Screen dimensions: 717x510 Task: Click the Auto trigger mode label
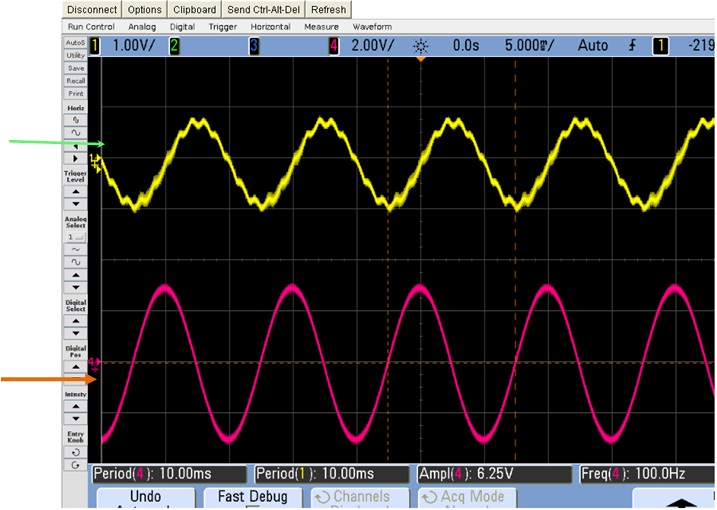pyautogui.click(x=593, y=46)
